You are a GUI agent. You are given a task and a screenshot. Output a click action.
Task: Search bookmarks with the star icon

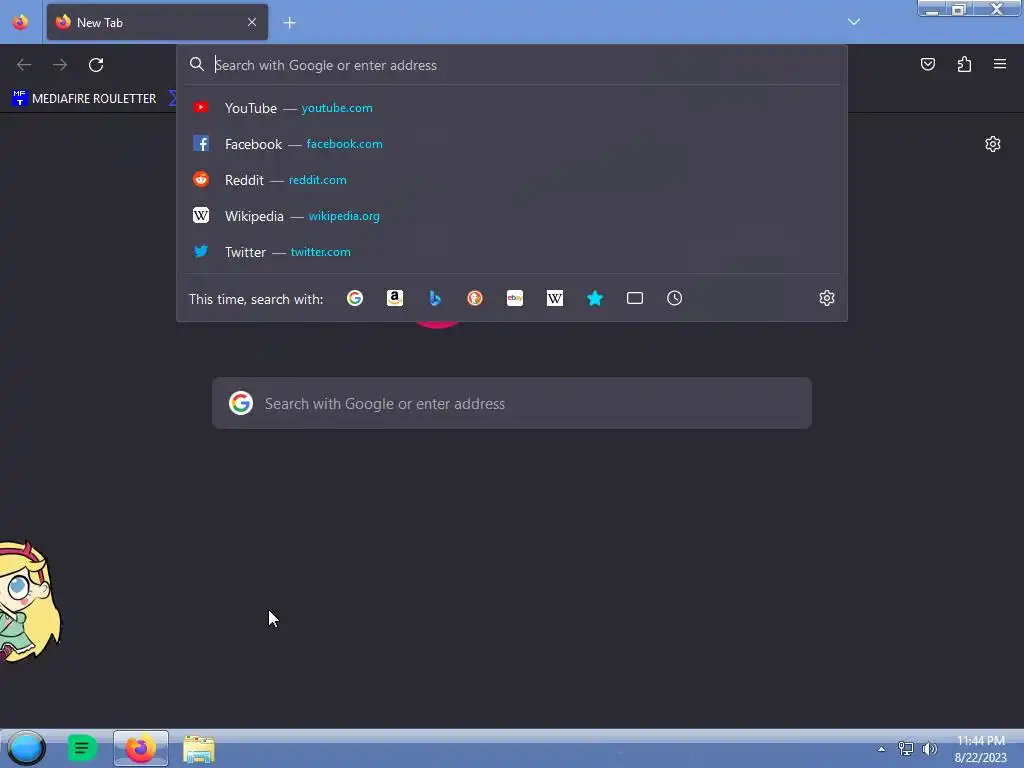pyautogui.click(x=595, y=298)
